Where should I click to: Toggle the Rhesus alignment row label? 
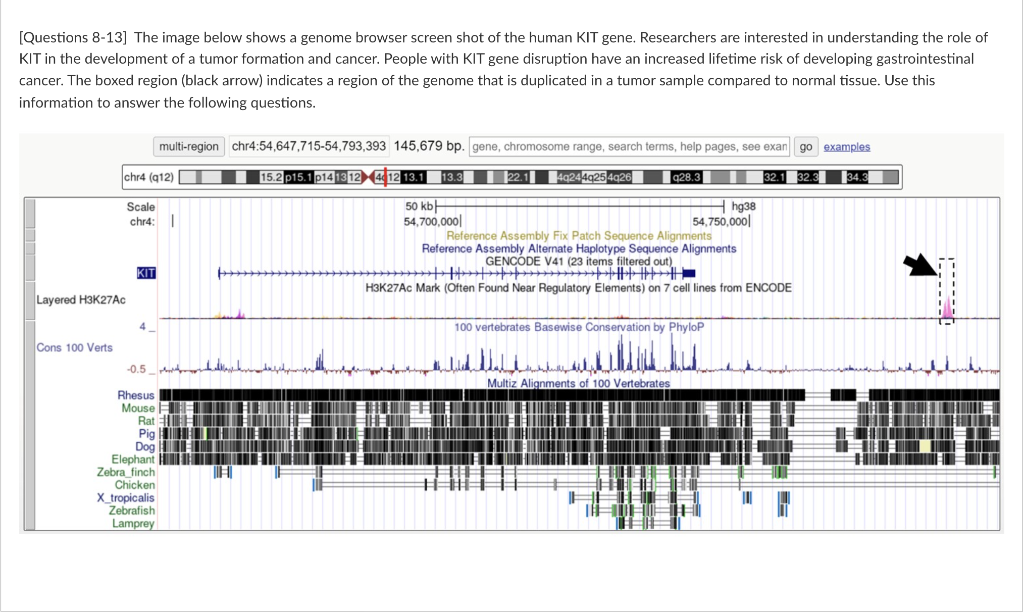click(x=137, y=396)
